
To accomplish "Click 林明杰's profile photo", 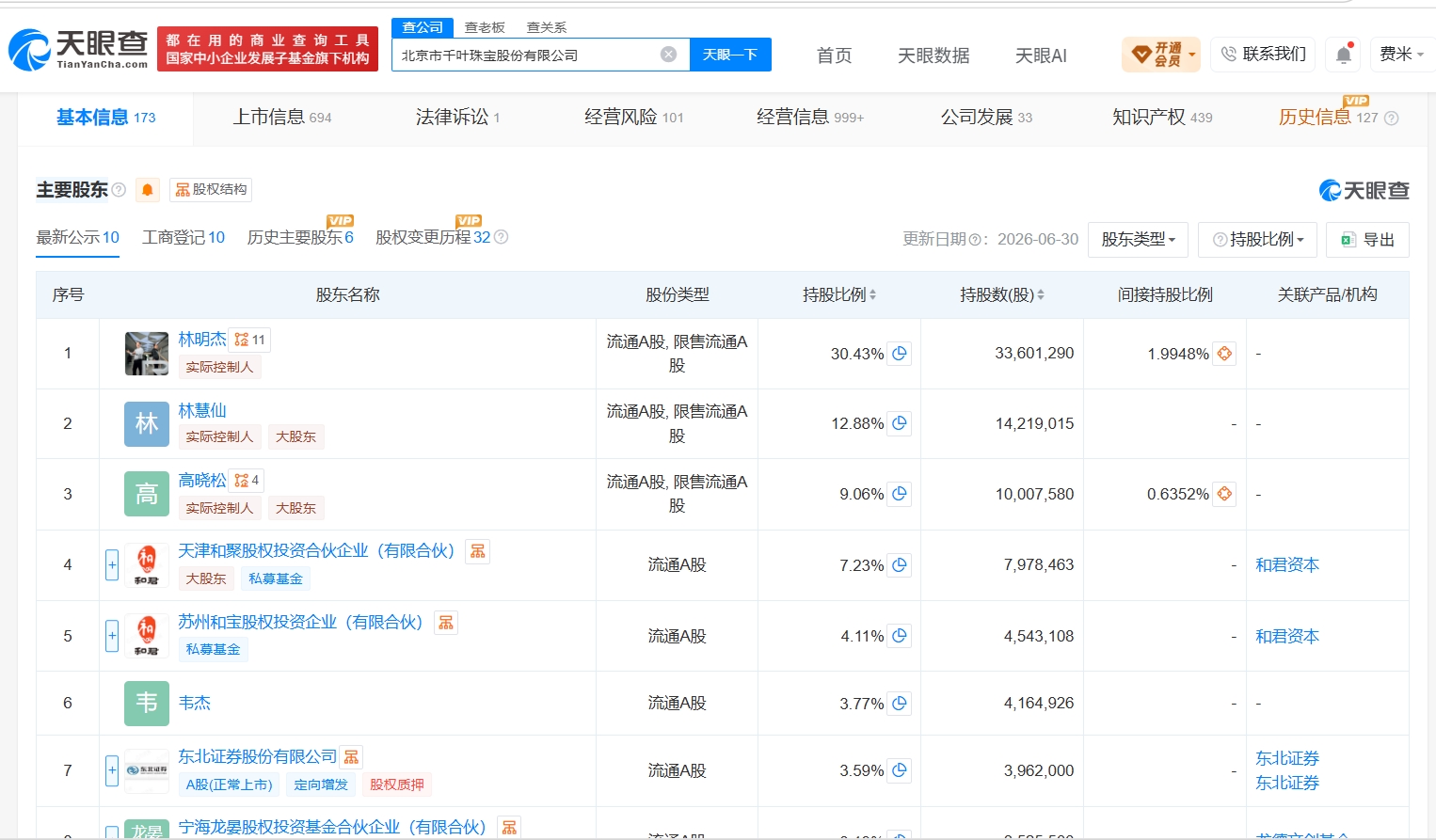I will coord(147,354).
